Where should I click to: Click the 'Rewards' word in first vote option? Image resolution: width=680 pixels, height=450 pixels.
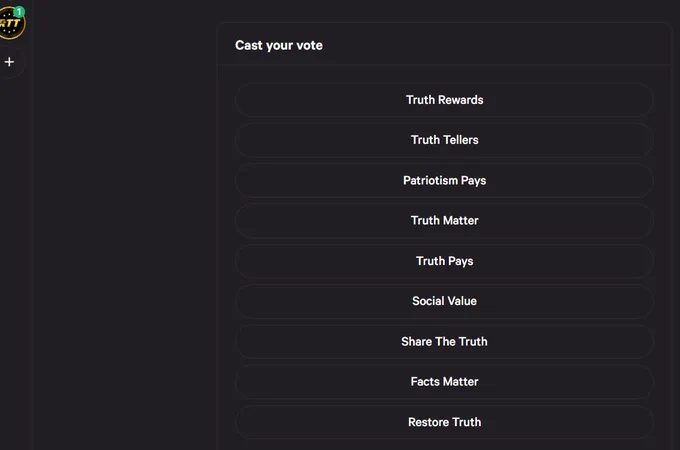(461, 100)
